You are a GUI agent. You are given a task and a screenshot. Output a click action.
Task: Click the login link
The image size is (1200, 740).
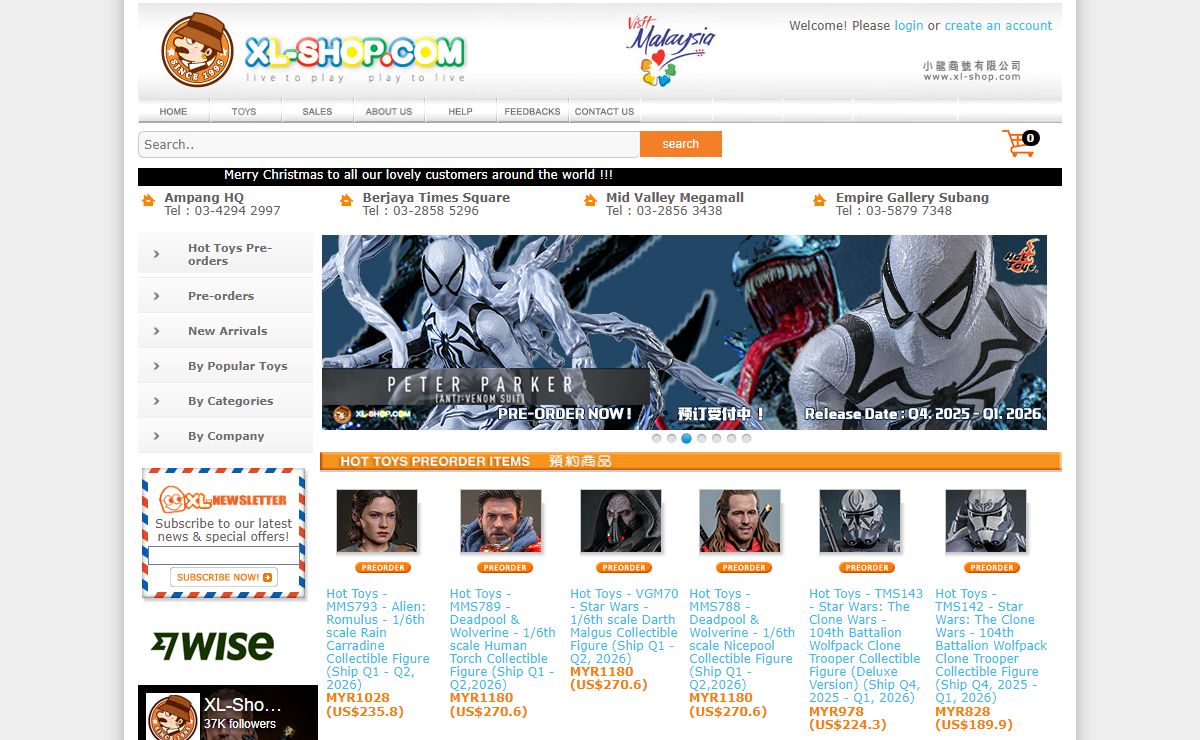[909, 26]
